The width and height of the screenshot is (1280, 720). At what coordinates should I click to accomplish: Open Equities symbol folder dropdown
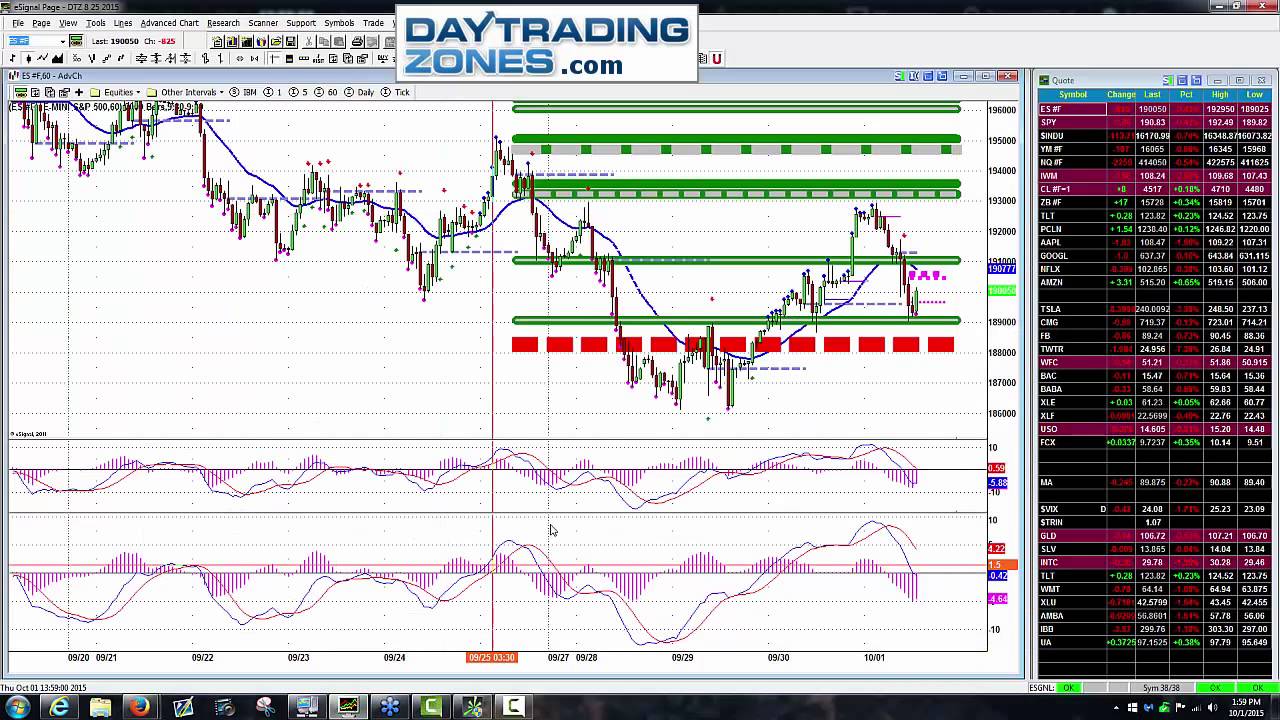click(x=116, y=92)
